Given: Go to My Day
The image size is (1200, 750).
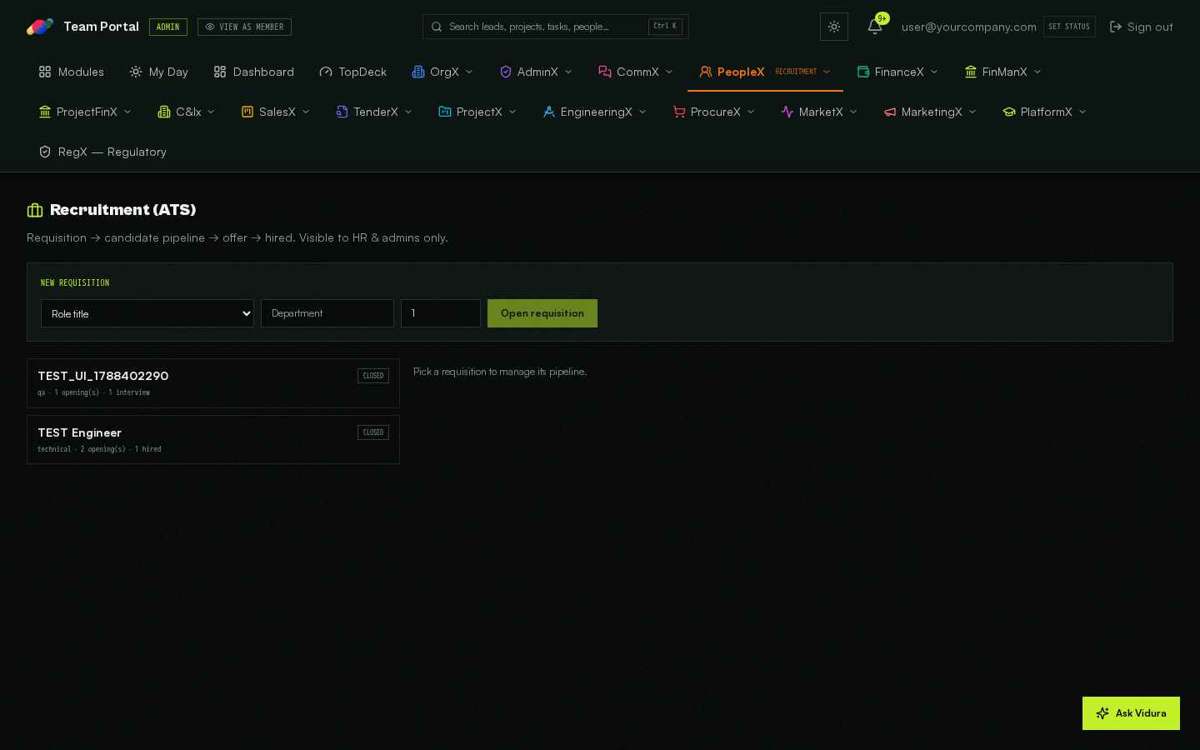Looking at the screenshot, I should [159, 72].
